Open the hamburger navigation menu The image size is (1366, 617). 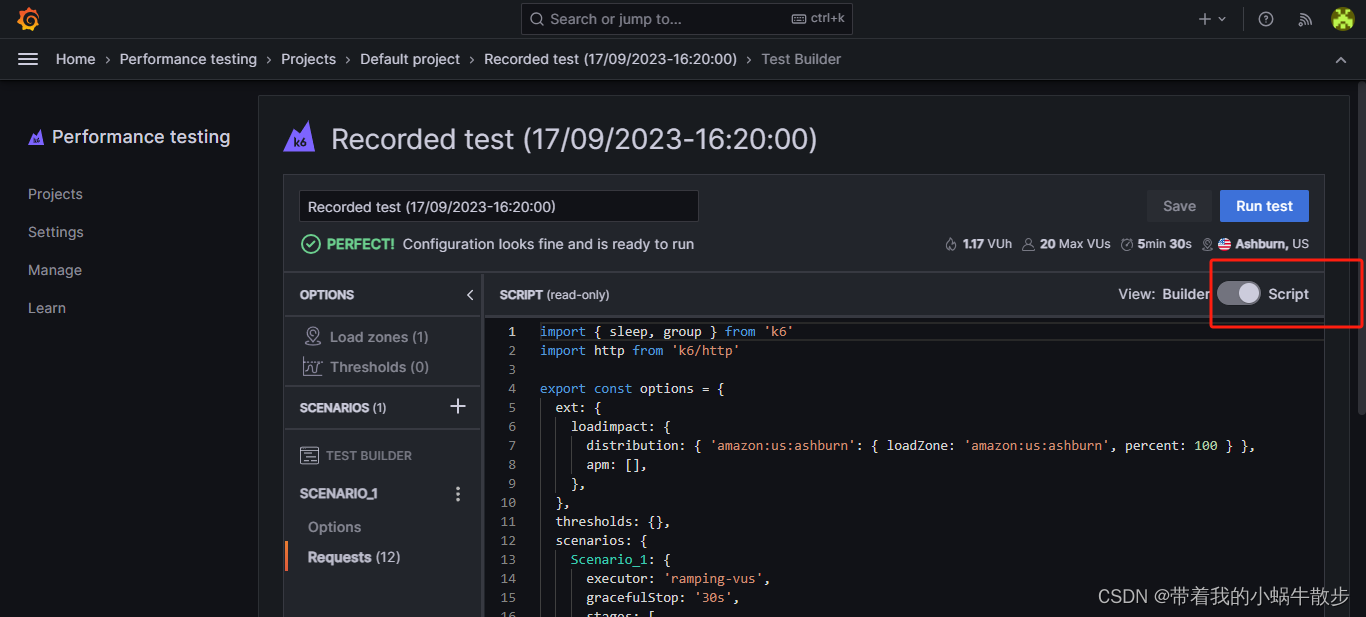pos(28,59)
